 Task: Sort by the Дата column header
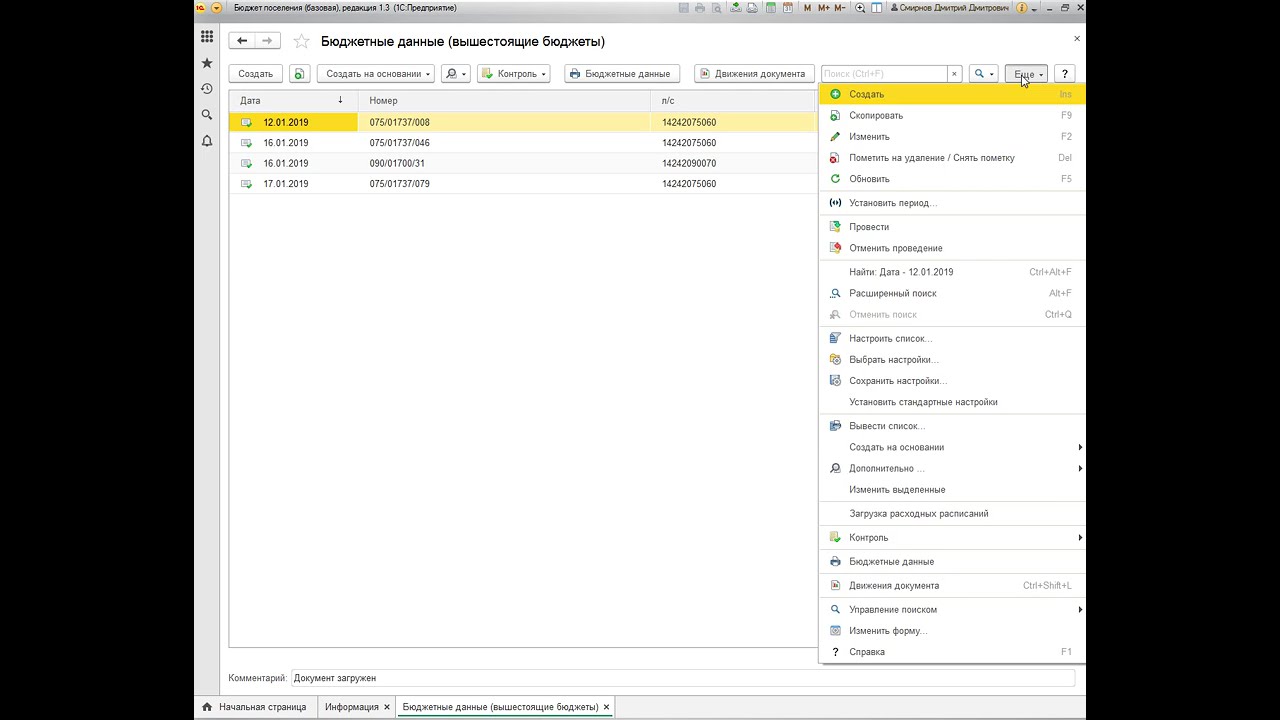coord(293,101)
